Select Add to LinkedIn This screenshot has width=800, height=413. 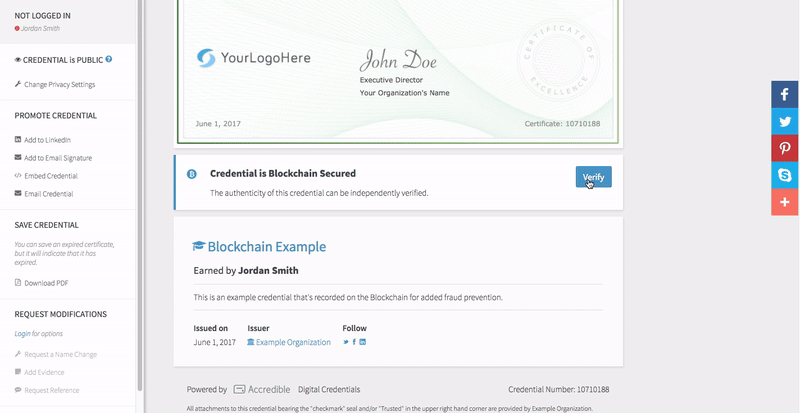[x=47, y=140]
